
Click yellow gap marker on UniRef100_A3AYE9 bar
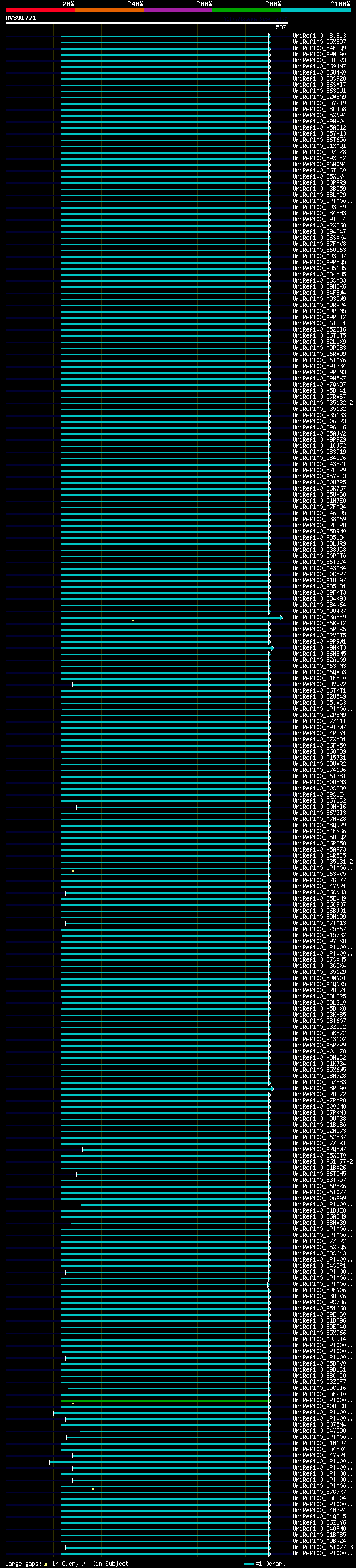[133, 620]
